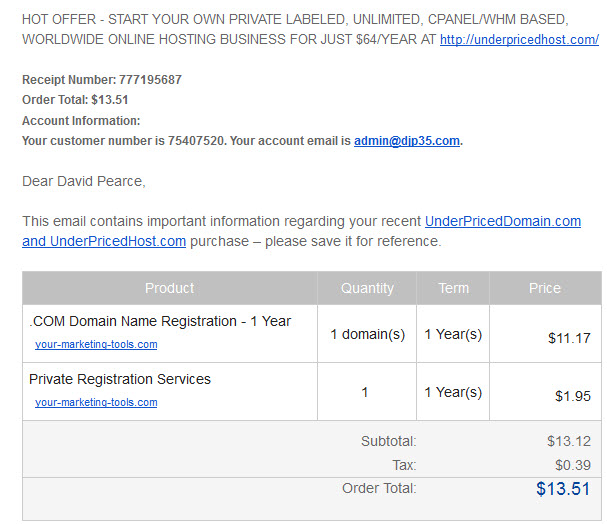Click the '1 domain(s)' quantity cell

click(x=367, y=334)
